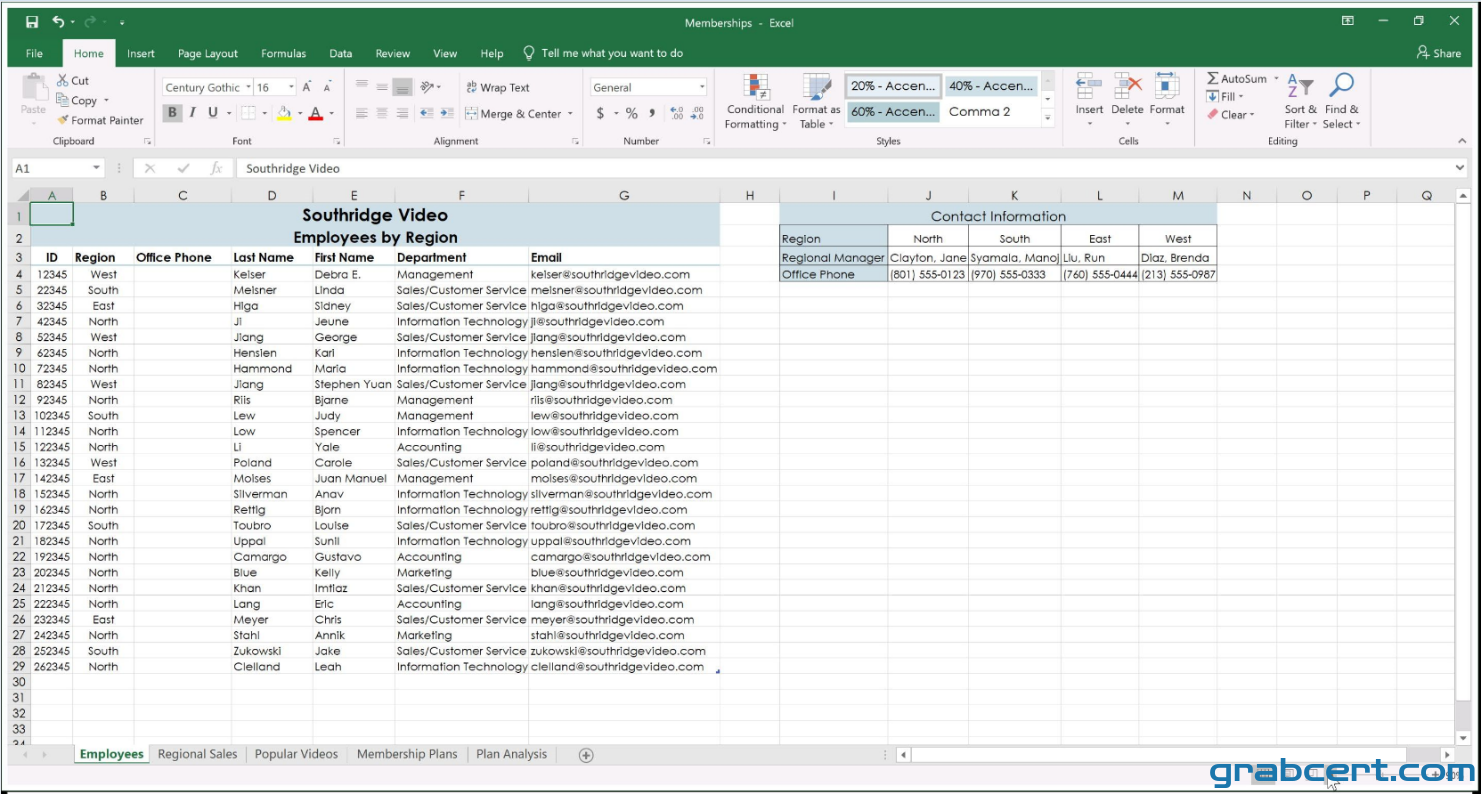Click the Delete cells icon
The height and width of the screenshot is (794, 1481).
pos(1128,87)
